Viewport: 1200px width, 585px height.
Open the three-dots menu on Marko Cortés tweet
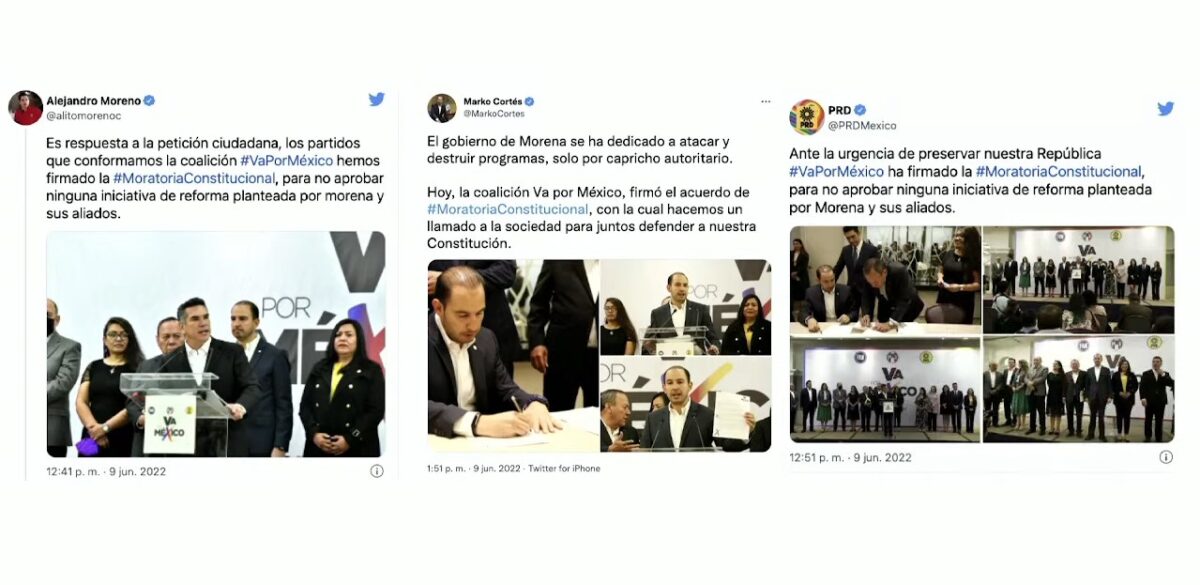[765, 101]
